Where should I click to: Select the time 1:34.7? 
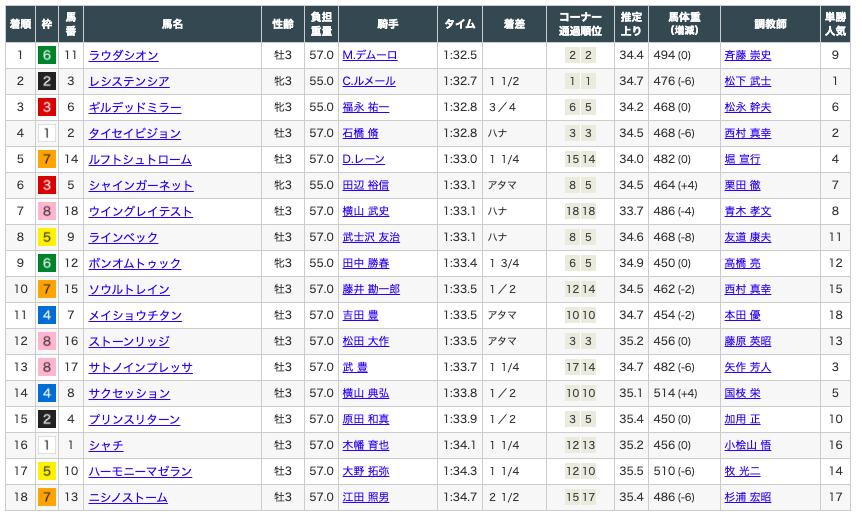point(460,497)
